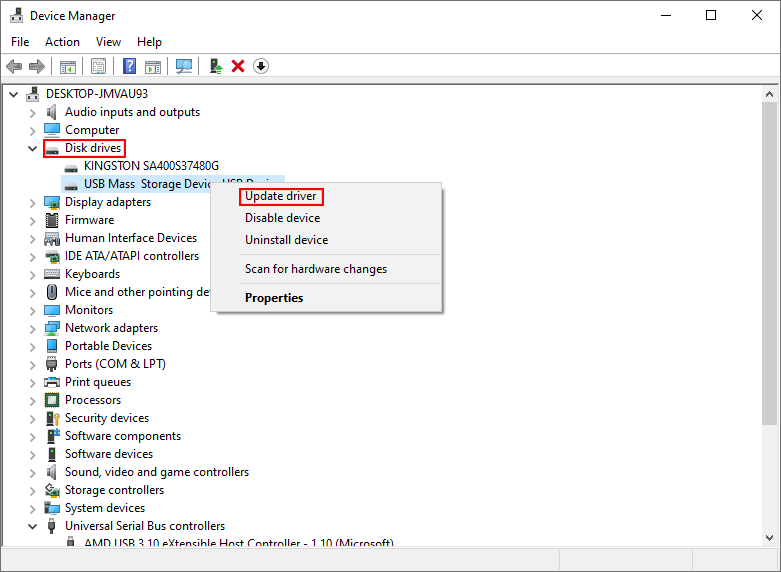
Task: Click the IDE ATA/ATAPI controllers icon
Action: 52,256
